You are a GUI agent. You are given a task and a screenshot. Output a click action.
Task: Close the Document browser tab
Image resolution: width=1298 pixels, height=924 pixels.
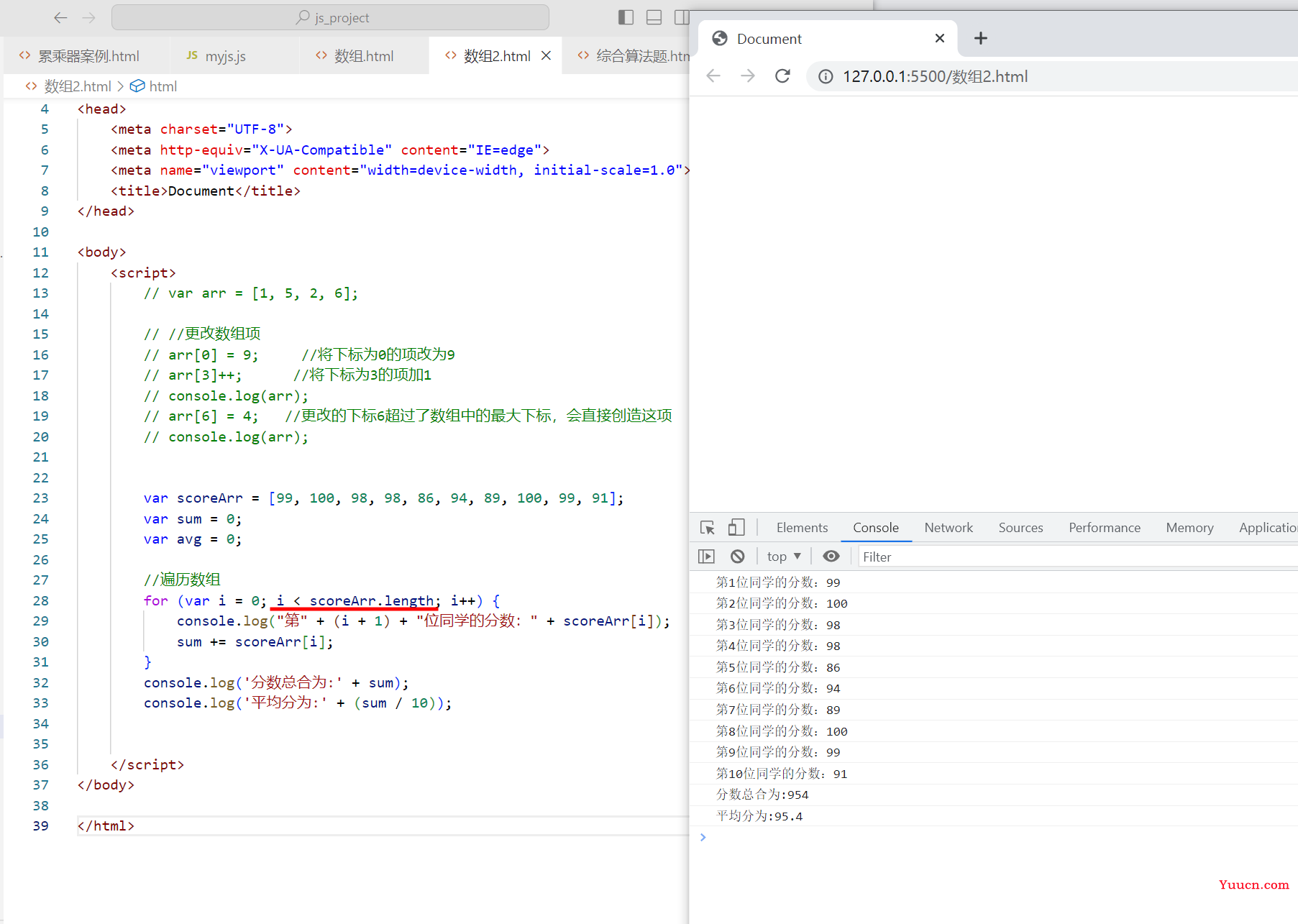tap(940, 38)
